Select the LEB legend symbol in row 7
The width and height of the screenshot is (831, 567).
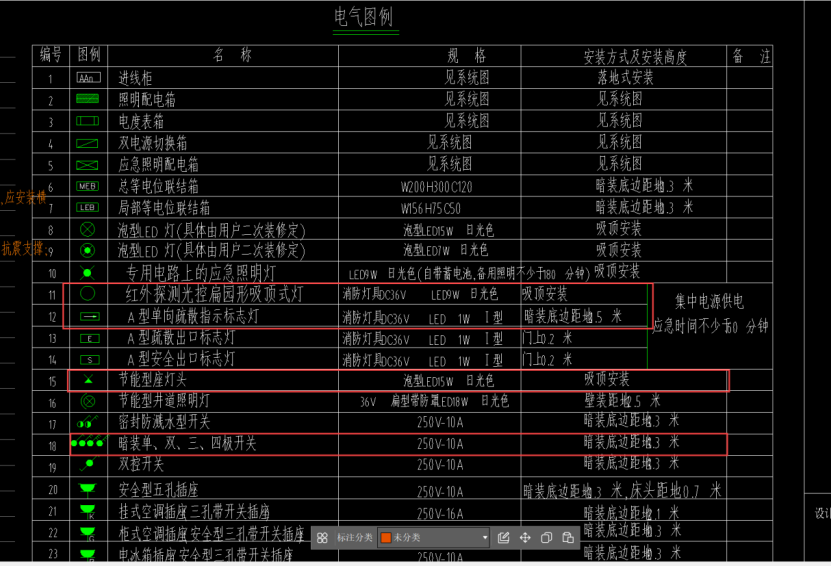point(88,207)
